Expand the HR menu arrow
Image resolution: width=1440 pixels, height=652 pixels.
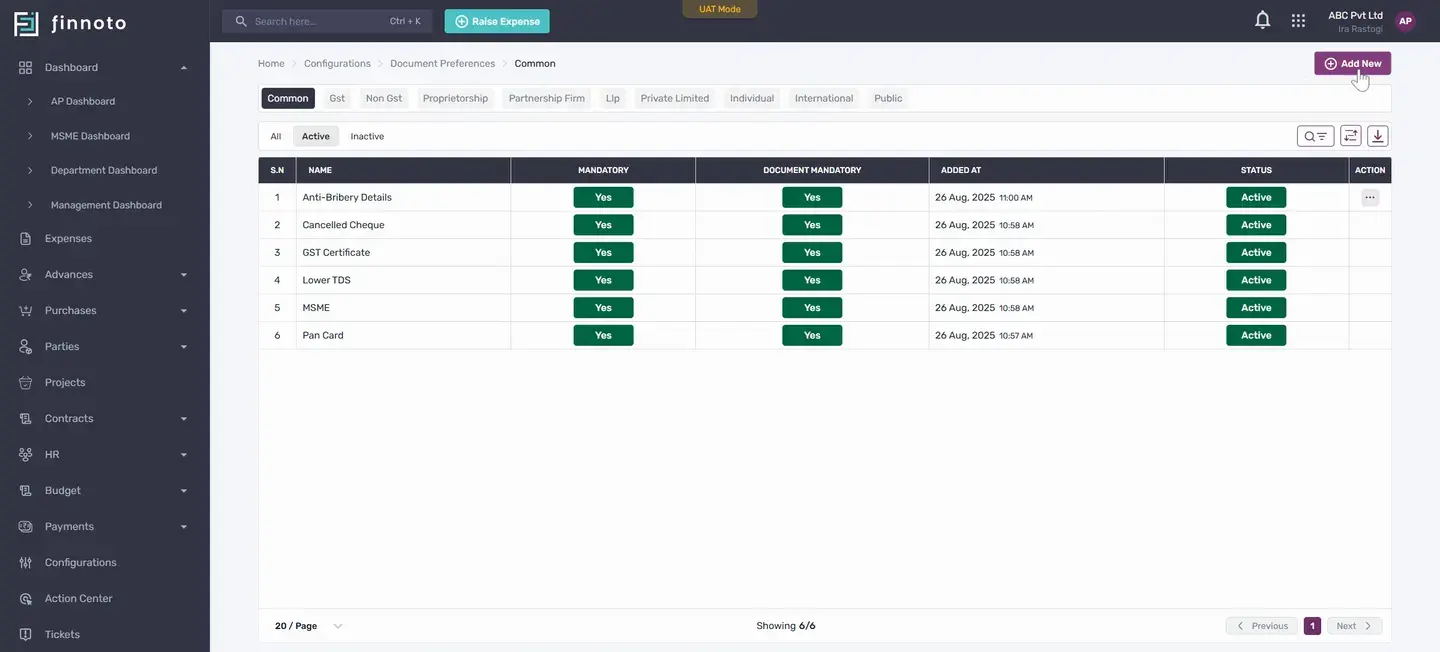[184, 455]
